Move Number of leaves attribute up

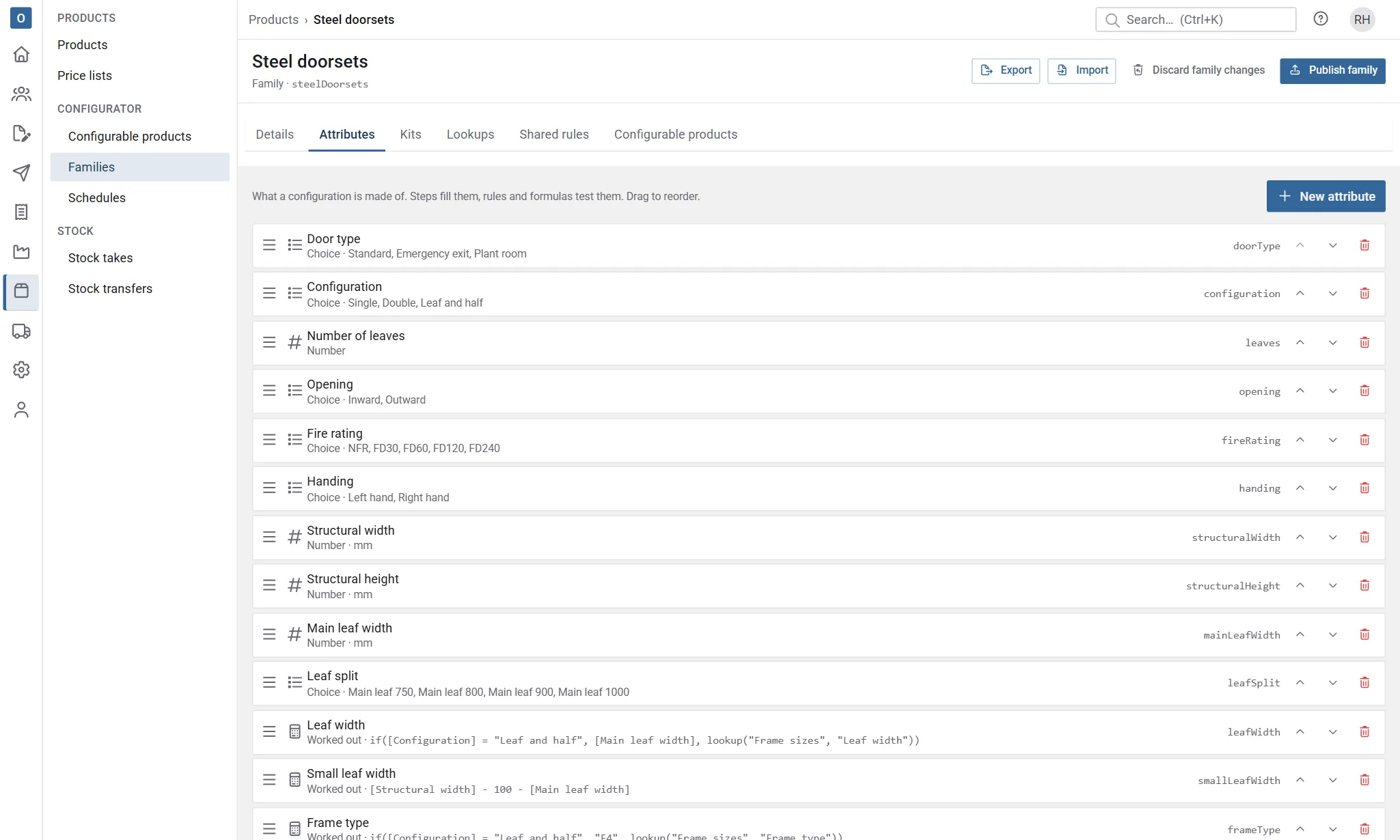[x=1300, y=343]
